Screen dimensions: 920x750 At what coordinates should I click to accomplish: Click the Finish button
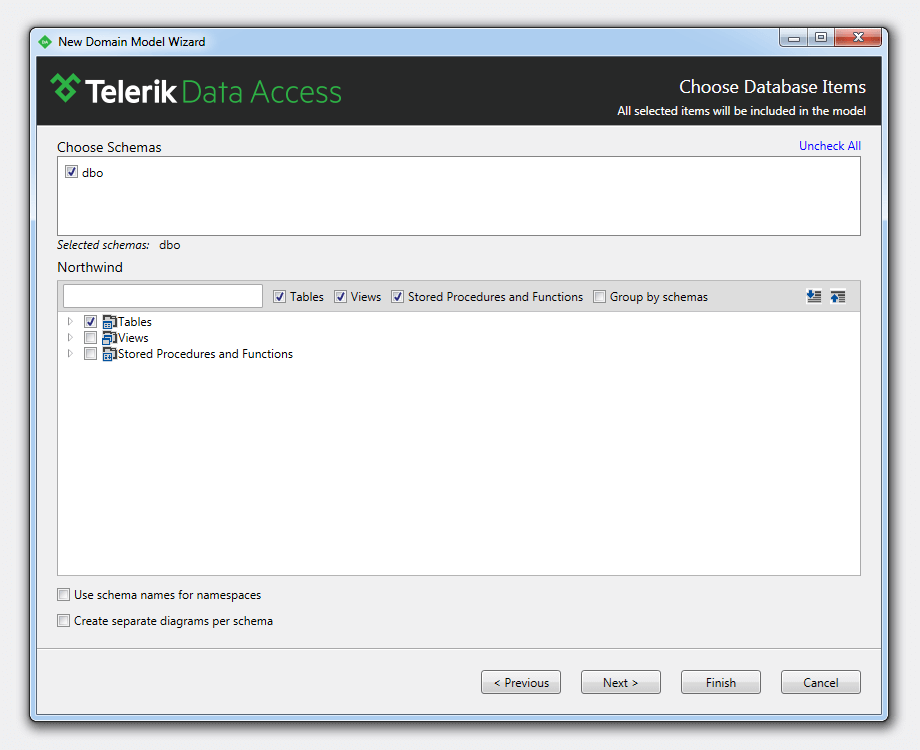tap(721, 682)
